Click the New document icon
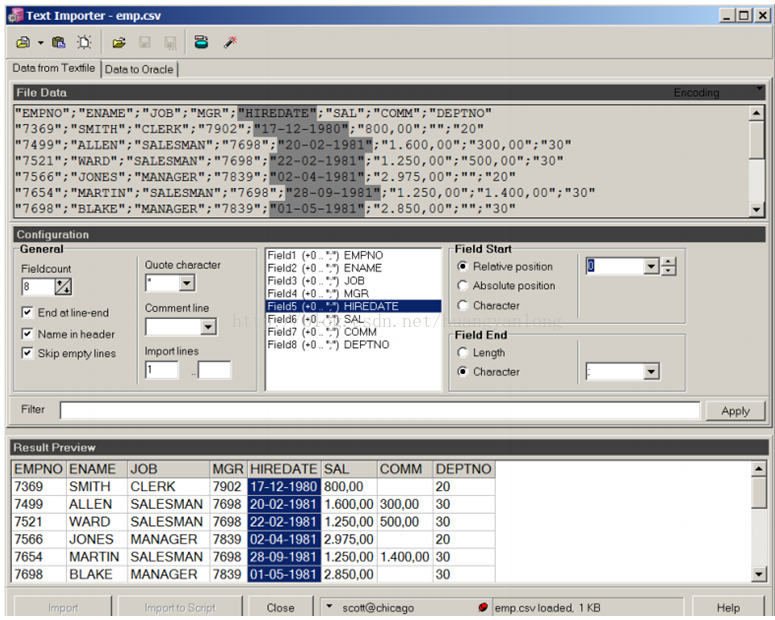Viewport: 775px width, 620px height. 85,43
